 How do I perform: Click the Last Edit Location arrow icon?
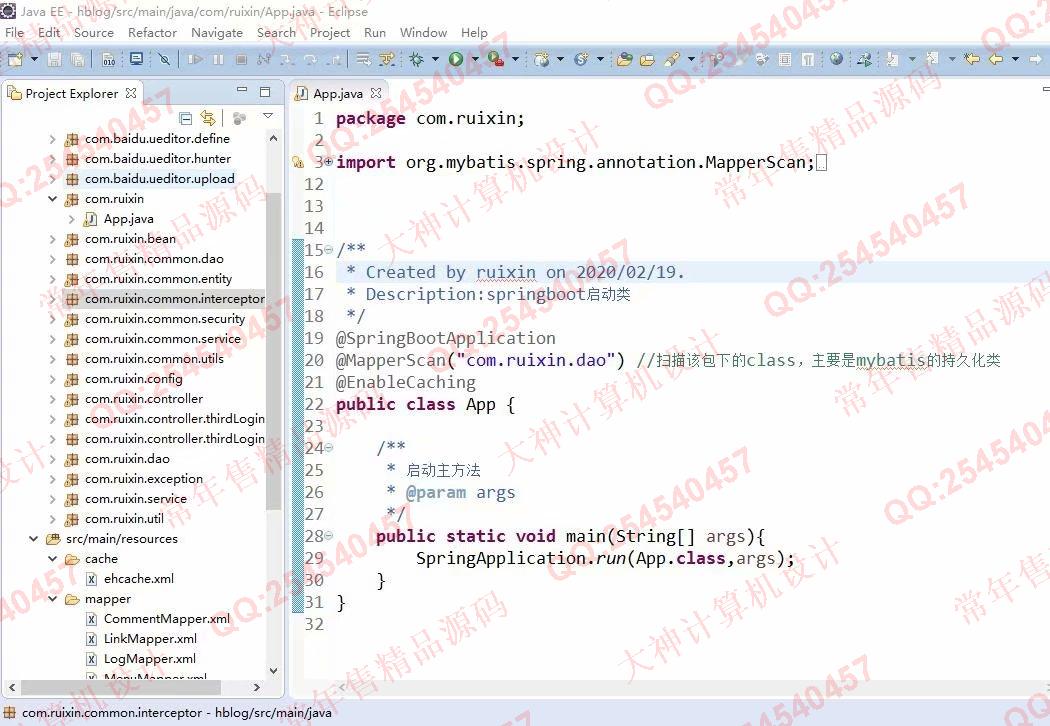click(971, 60)
